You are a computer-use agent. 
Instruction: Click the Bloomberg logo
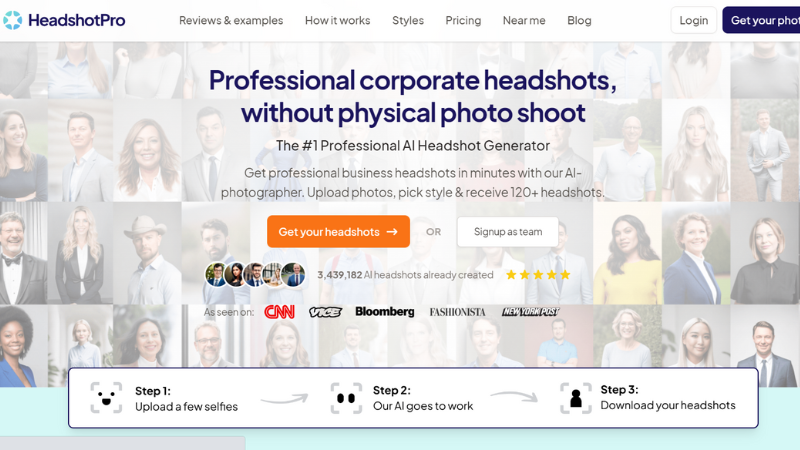click(x=385, y=312)
